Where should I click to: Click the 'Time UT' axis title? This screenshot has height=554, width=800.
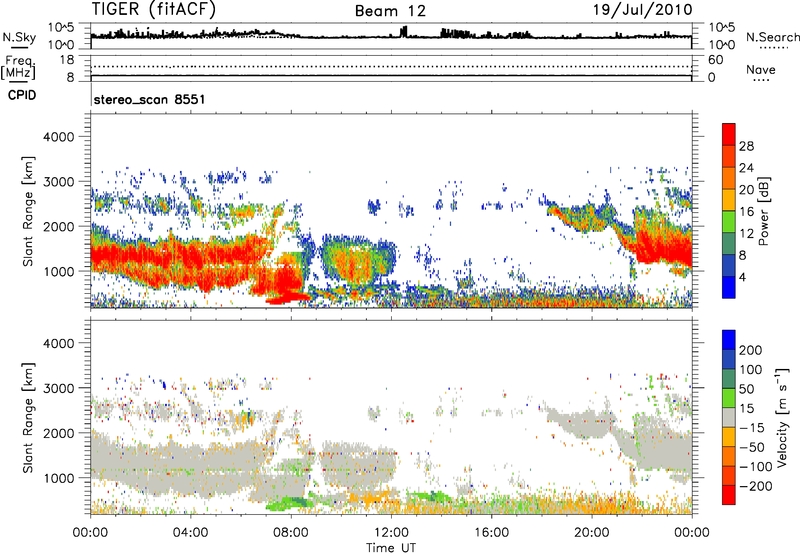click(x=391, y=548)
